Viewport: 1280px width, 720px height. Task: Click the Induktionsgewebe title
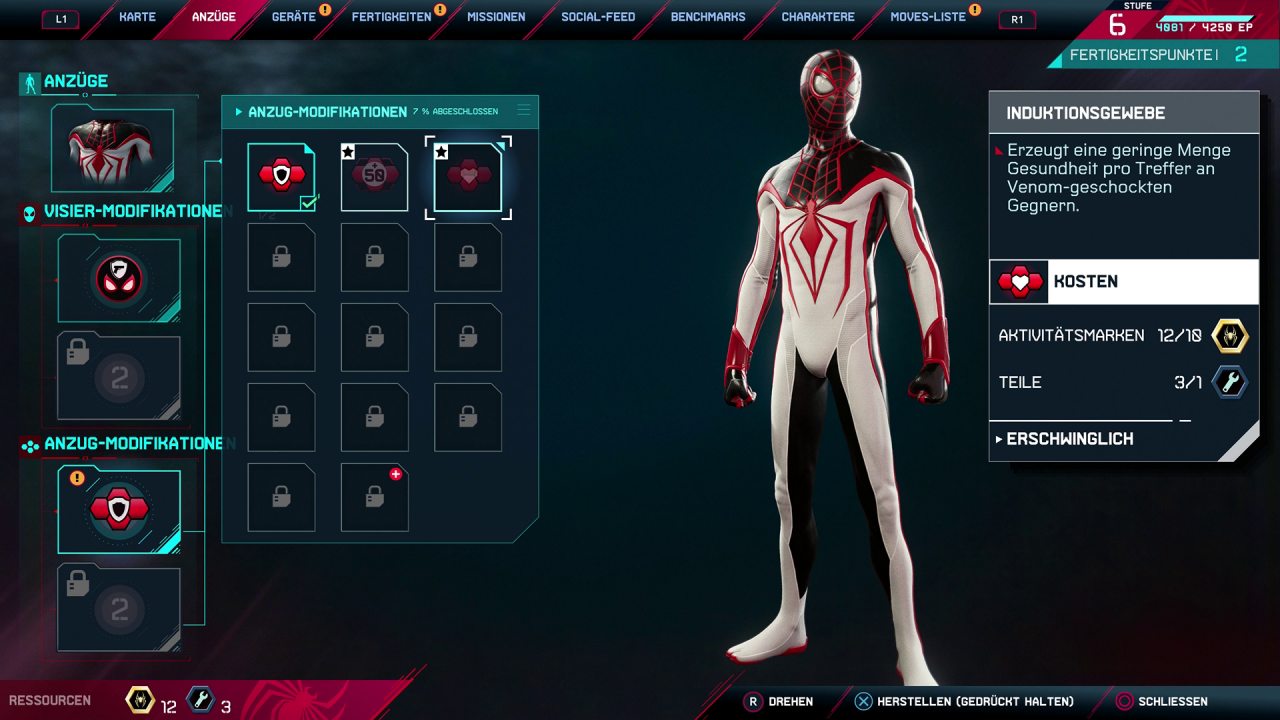click(1086, 114)
